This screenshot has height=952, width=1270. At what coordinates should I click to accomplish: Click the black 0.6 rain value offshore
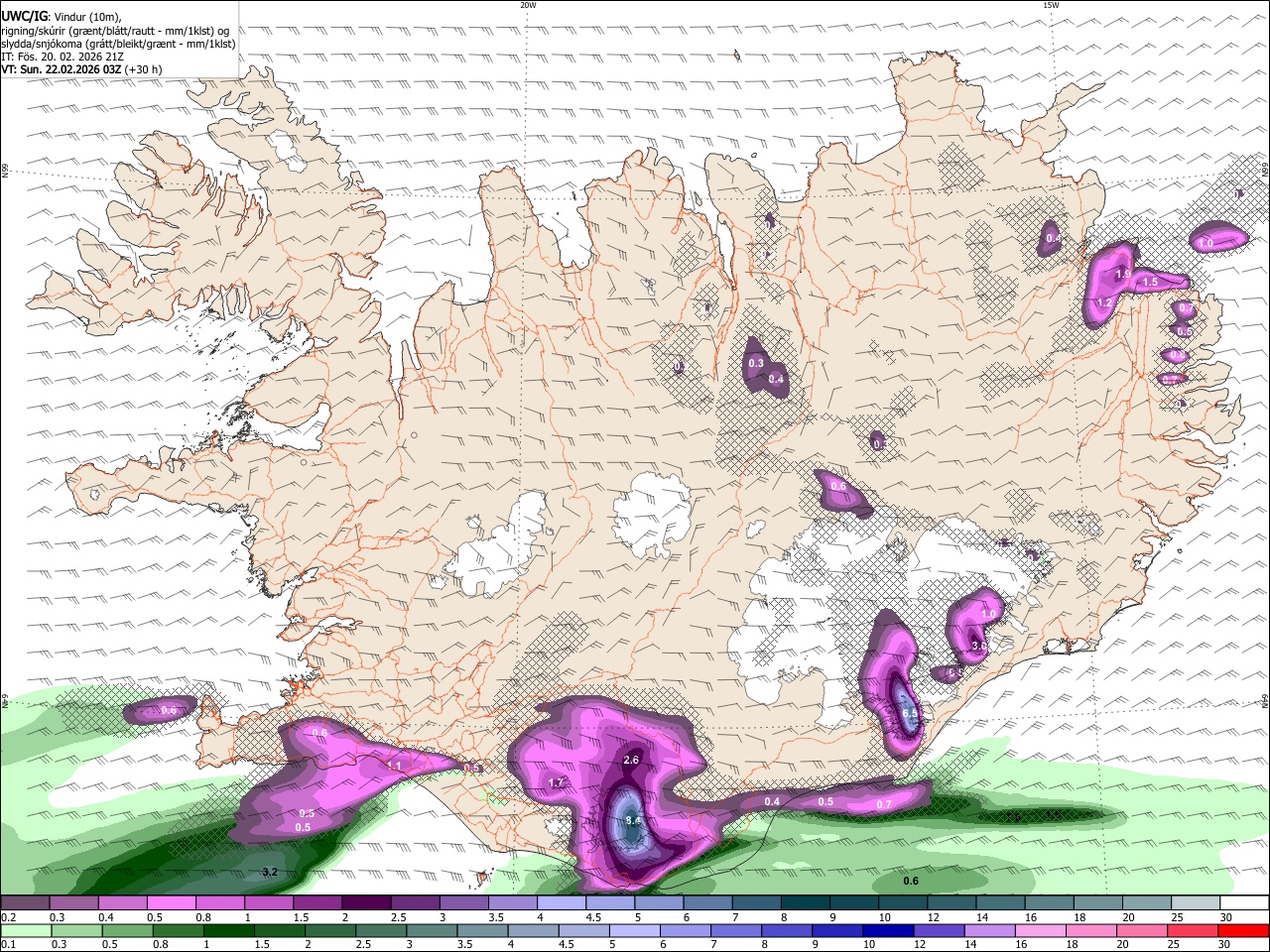[911, 881]
